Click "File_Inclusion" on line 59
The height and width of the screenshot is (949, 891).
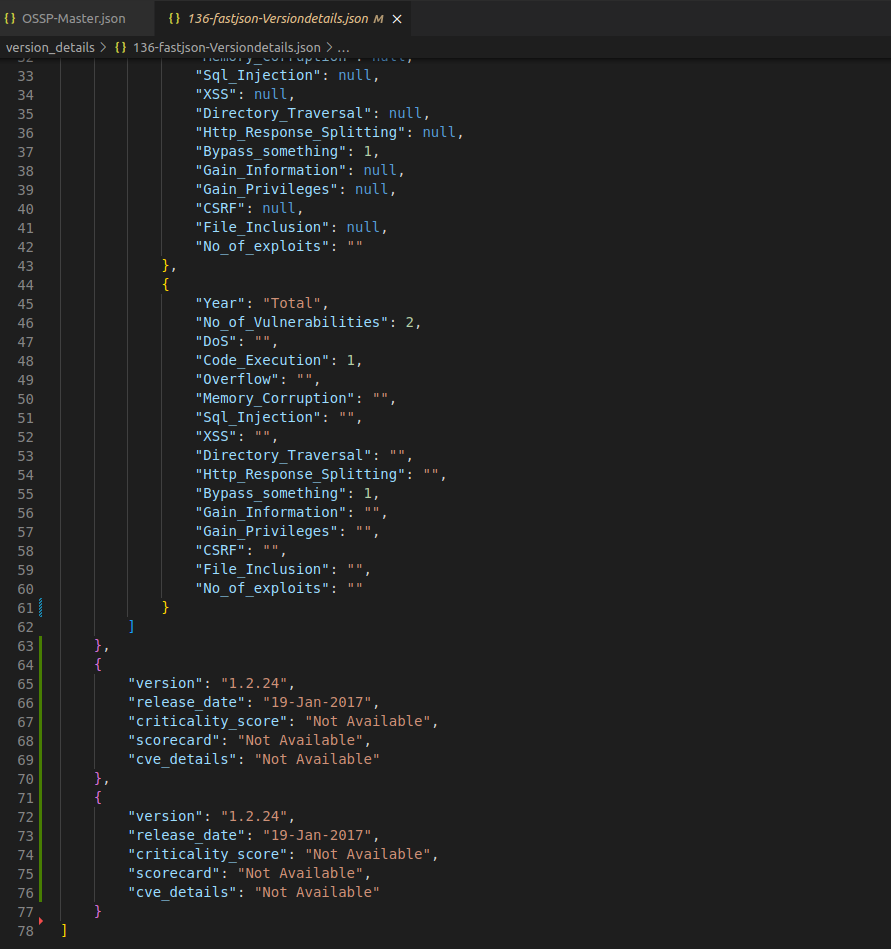pos(262,569)
